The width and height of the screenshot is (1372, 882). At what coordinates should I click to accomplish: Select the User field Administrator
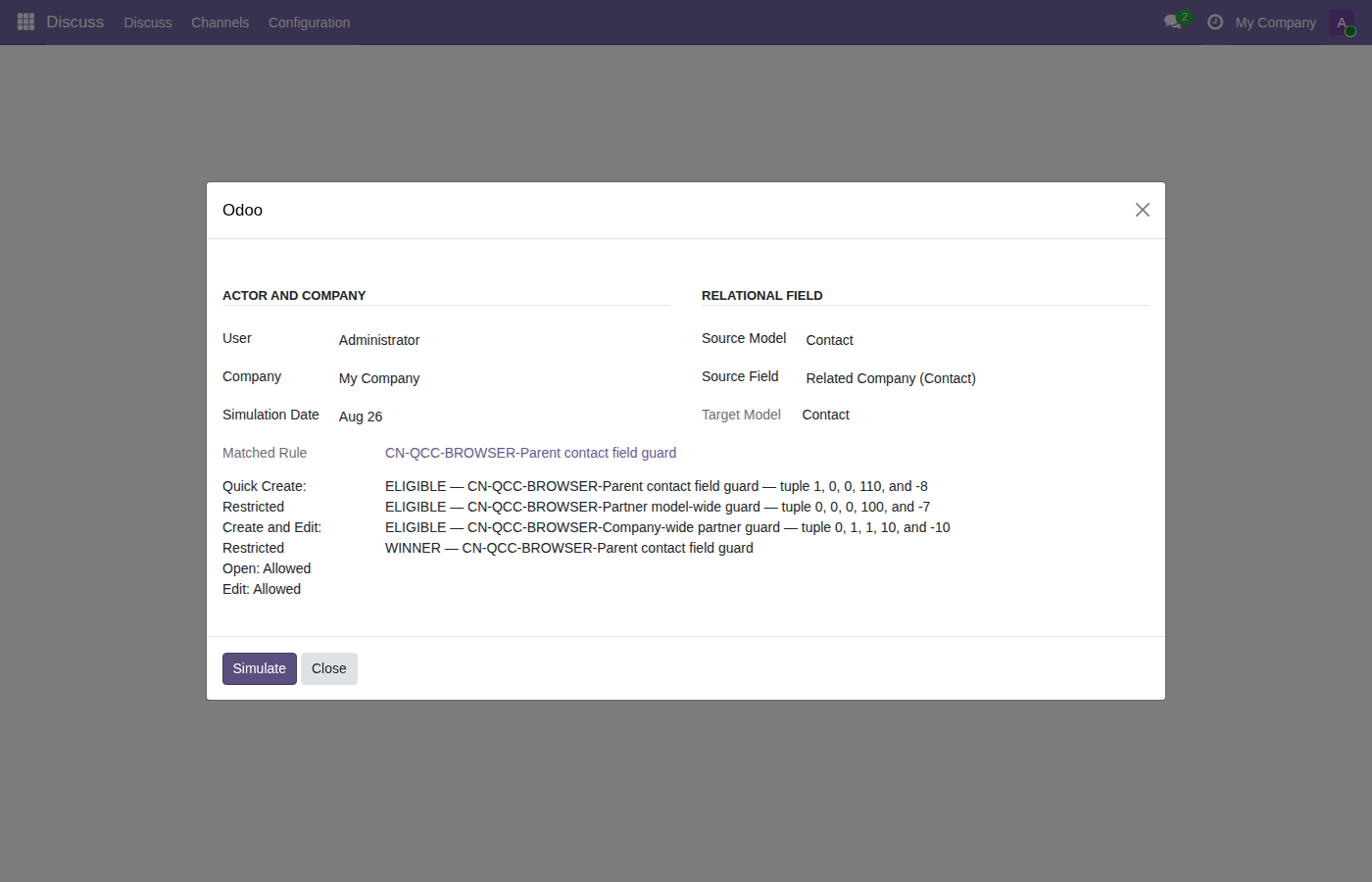503,340
